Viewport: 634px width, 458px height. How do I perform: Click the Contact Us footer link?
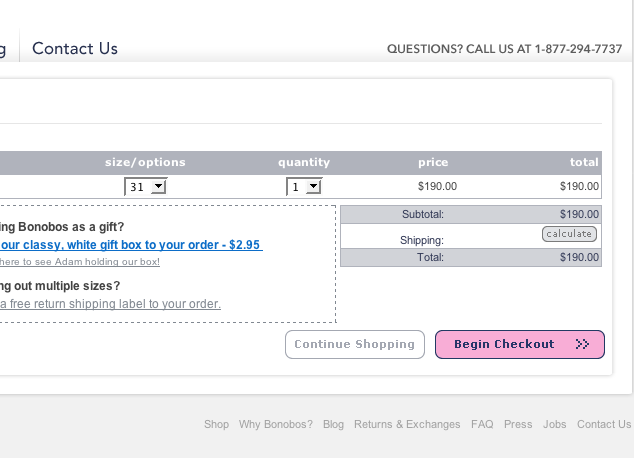604,424
